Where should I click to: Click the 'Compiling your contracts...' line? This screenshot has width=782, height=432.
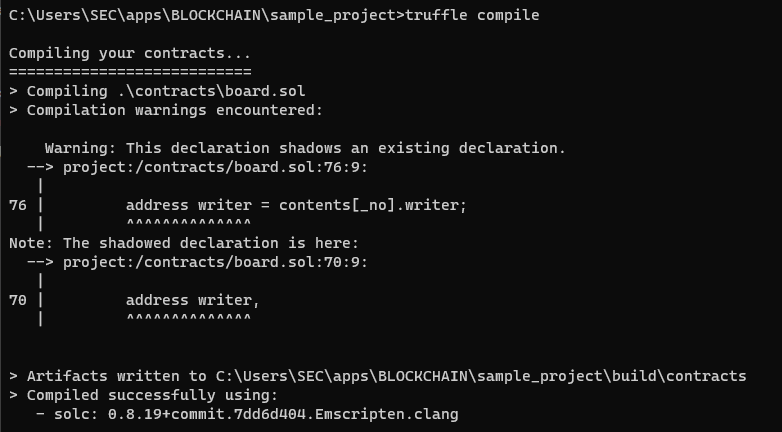(130, 53)
